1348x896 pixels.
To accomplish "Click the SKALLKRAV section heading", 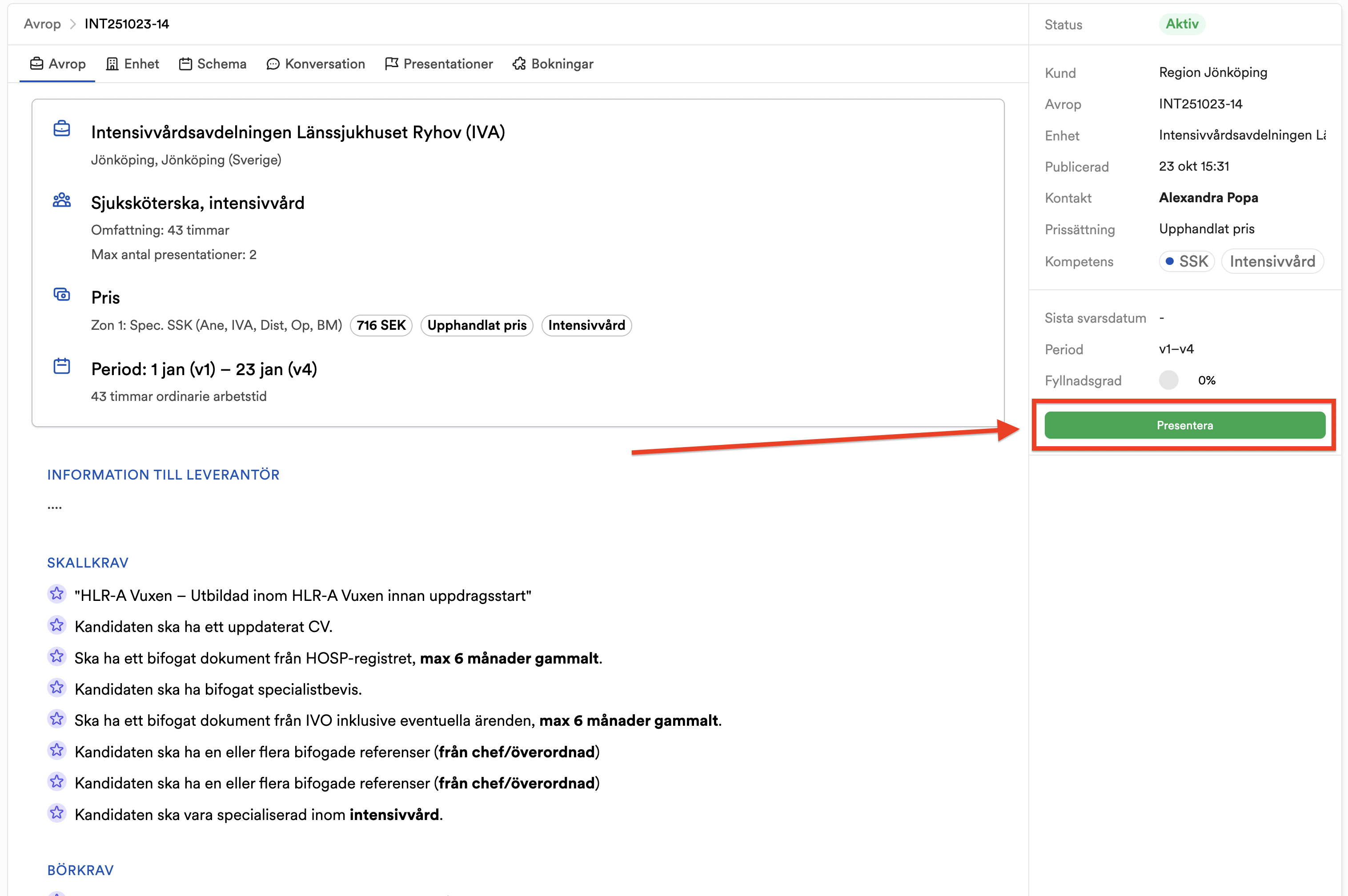I will pos(88,564).
